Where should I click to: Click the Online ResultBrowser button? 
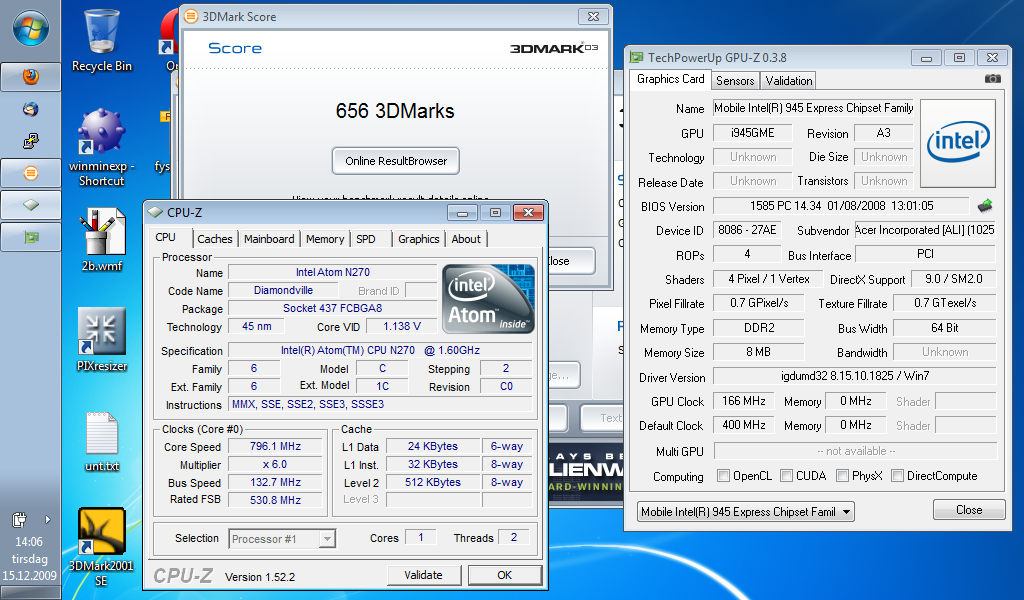point(396,161)
